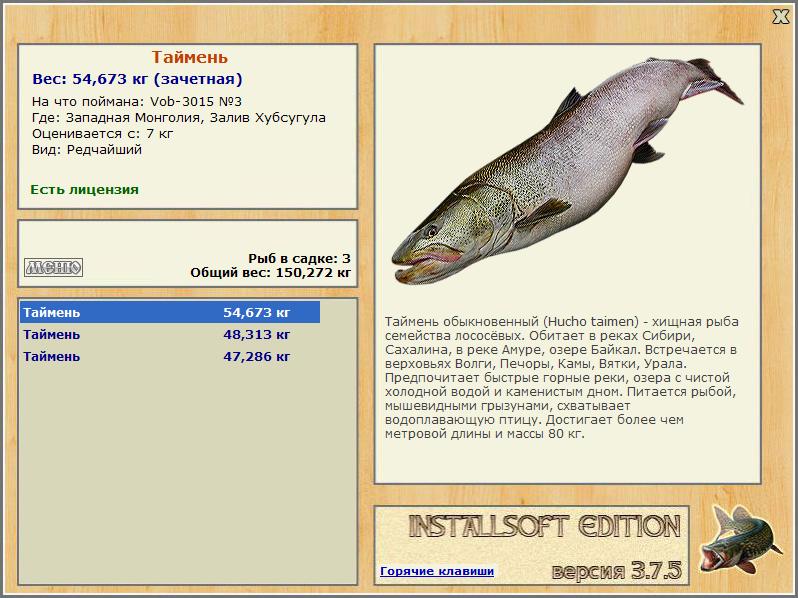Screen dimensions: 798x598
Task: Open the Меню button
Action: (53, 267)
